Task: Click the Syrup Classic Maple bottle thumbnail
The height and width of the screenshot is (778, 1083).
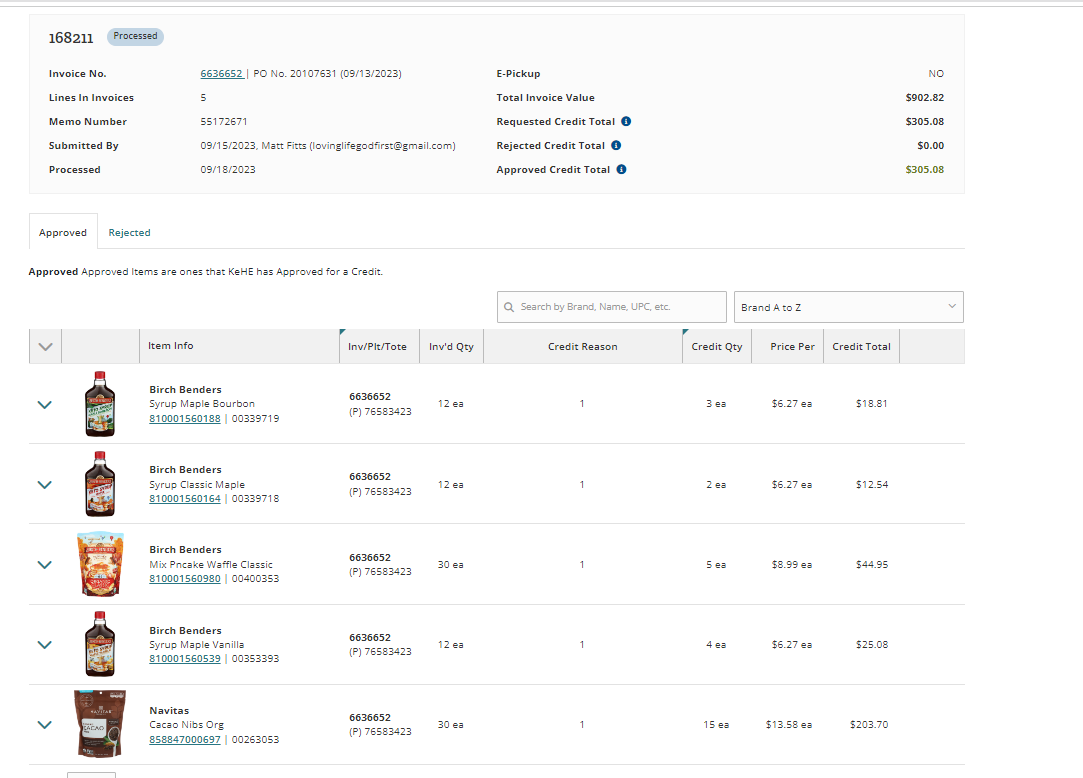Action: point(100,484)
